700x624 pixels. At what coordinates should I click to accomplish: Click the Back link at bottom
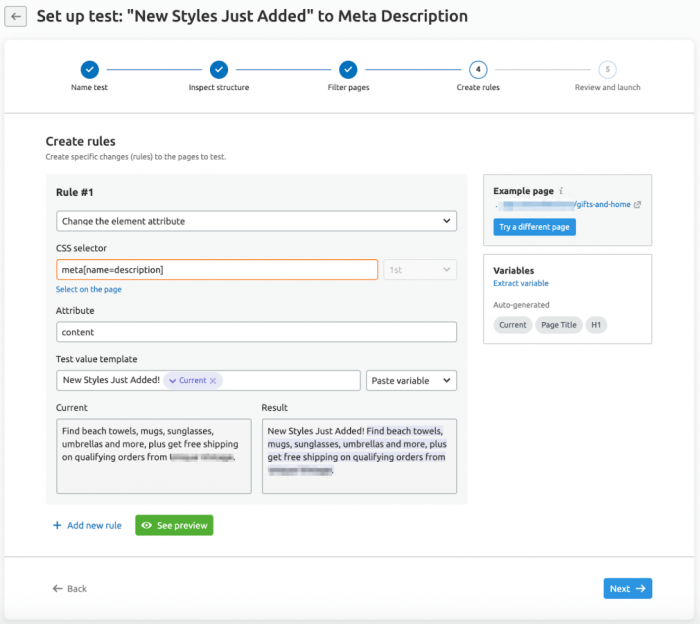click(70, 589)
